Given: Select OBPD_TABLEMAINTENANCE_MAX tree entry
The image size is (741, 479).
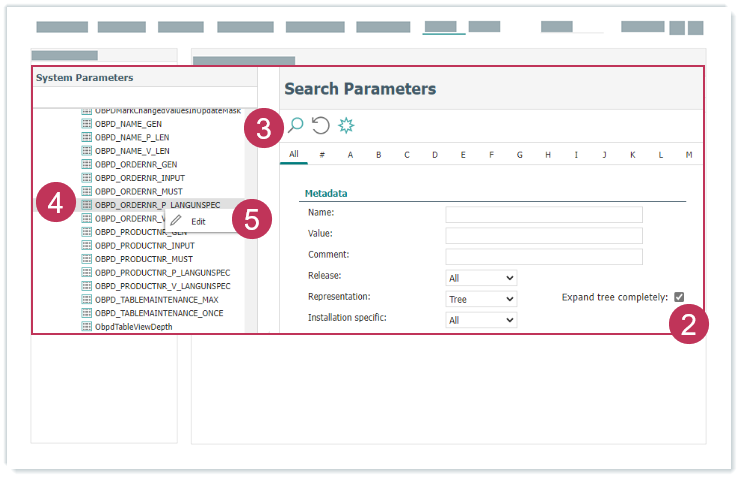Looking at the screenshot, I should coord(158,299).
